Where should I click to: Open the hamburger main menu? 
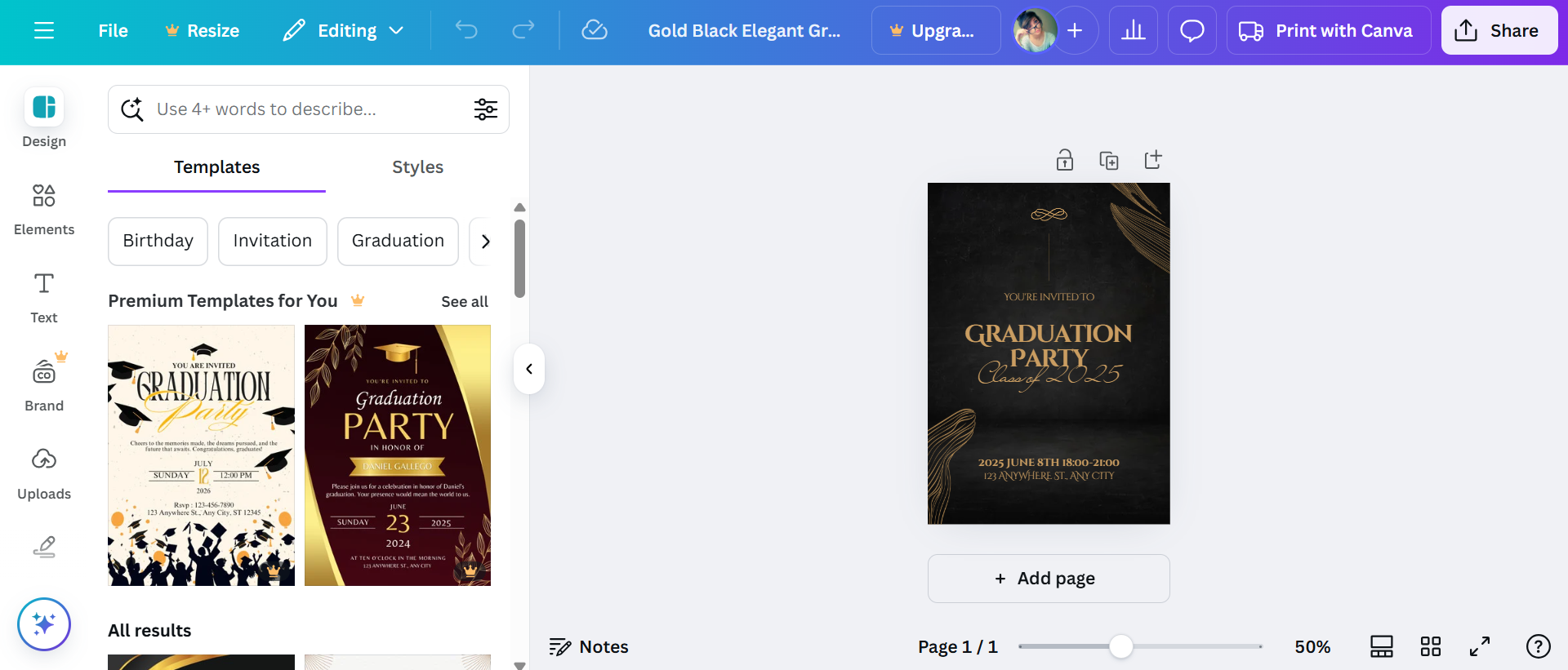click(x=44, y=30)
